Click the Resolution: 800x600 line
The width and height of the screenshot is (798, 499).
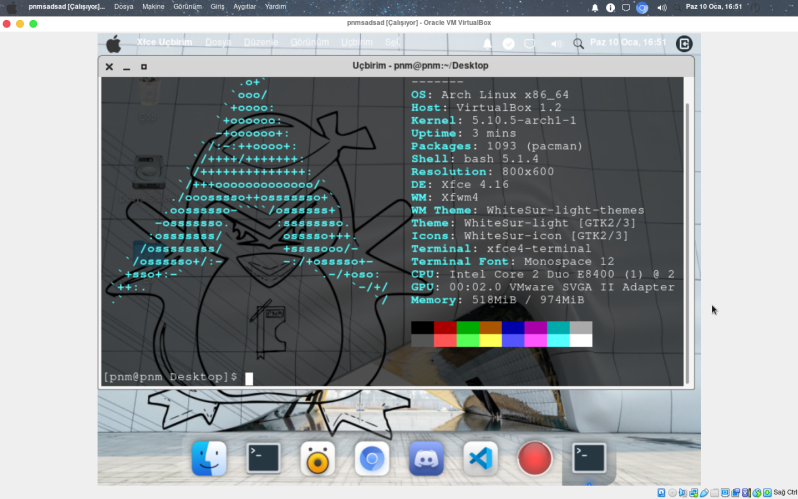coord(482,172)
